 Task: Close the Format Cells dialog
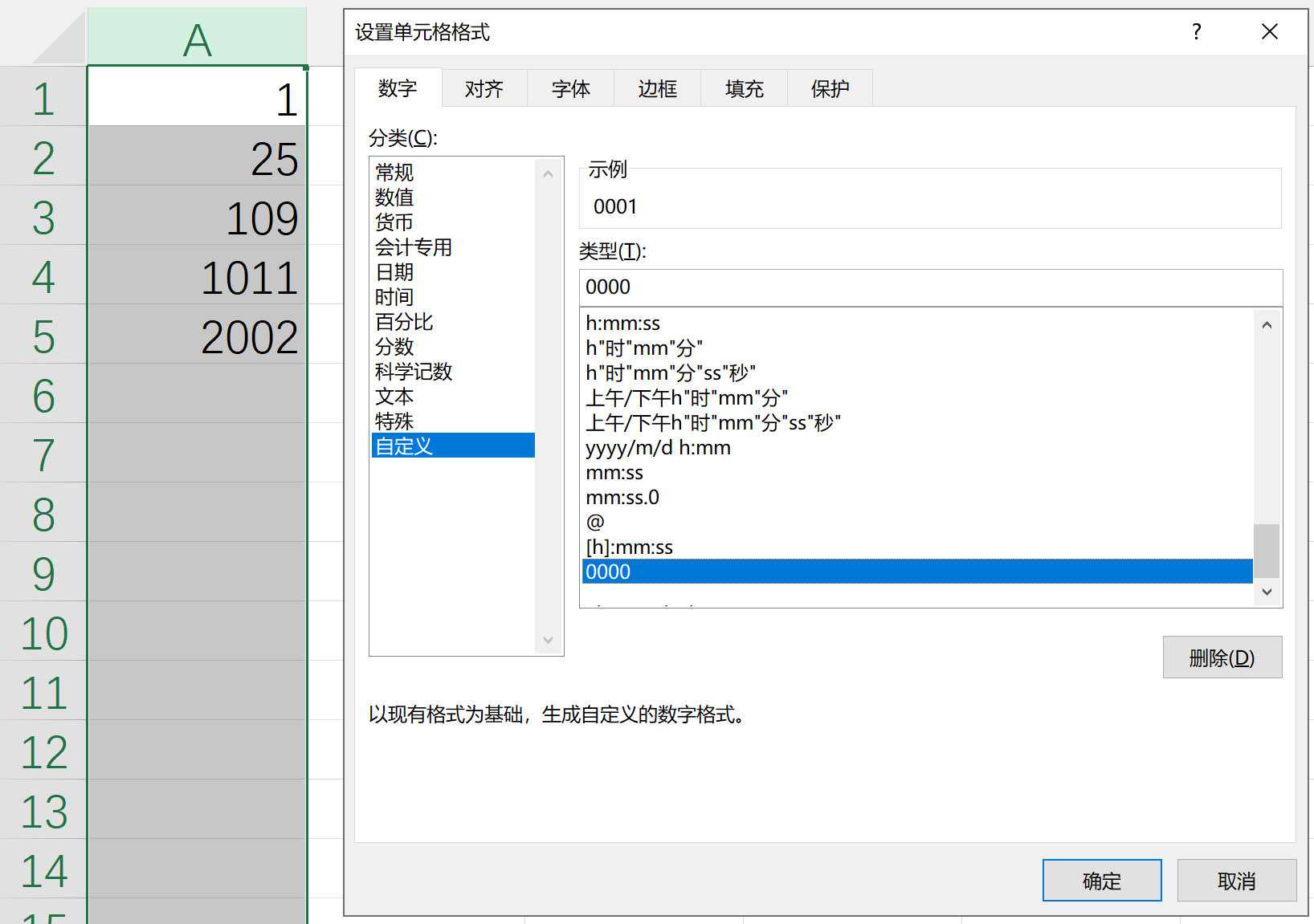1269,32
